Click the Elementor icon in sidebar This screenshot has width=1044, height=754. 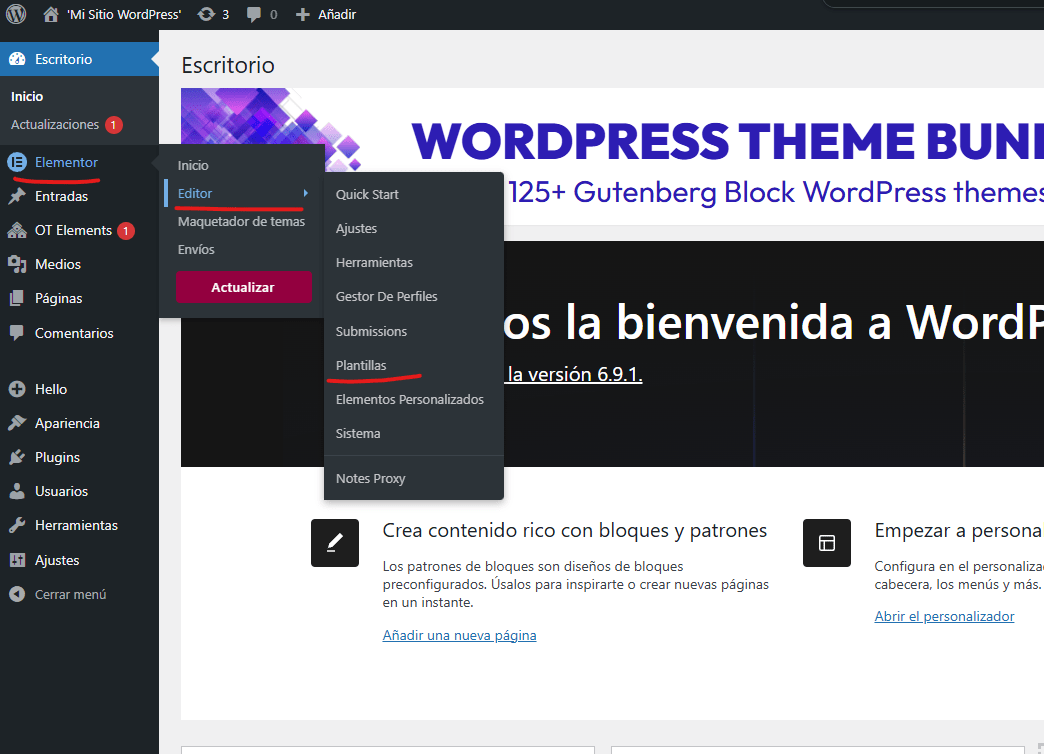[x=16, y=162]
